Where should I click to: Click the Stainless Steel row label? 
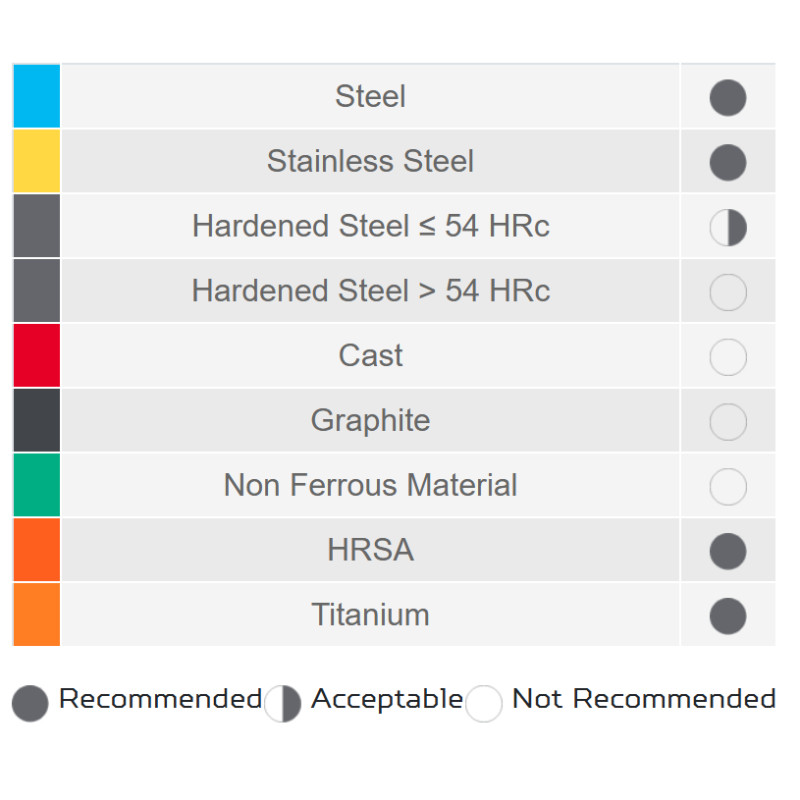tap(370, 161)
